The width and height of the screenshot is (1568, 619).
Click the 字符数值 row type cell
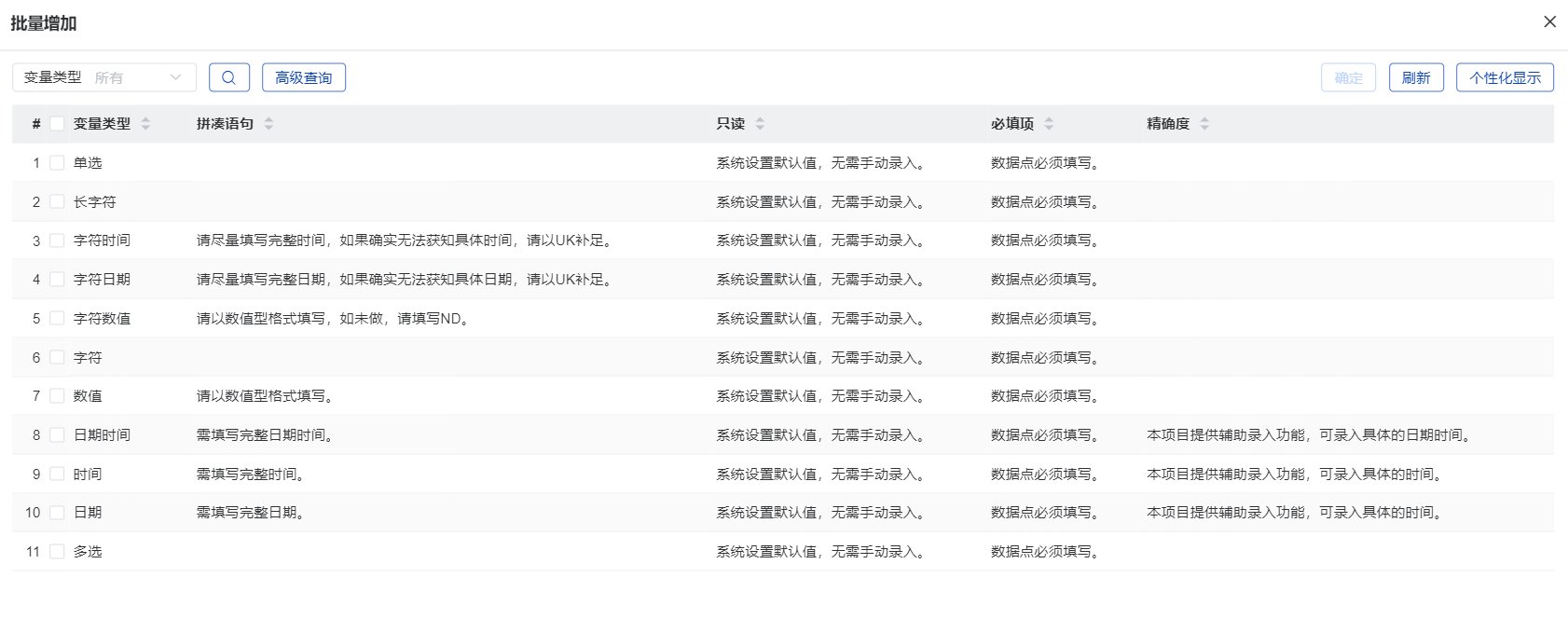102,319
